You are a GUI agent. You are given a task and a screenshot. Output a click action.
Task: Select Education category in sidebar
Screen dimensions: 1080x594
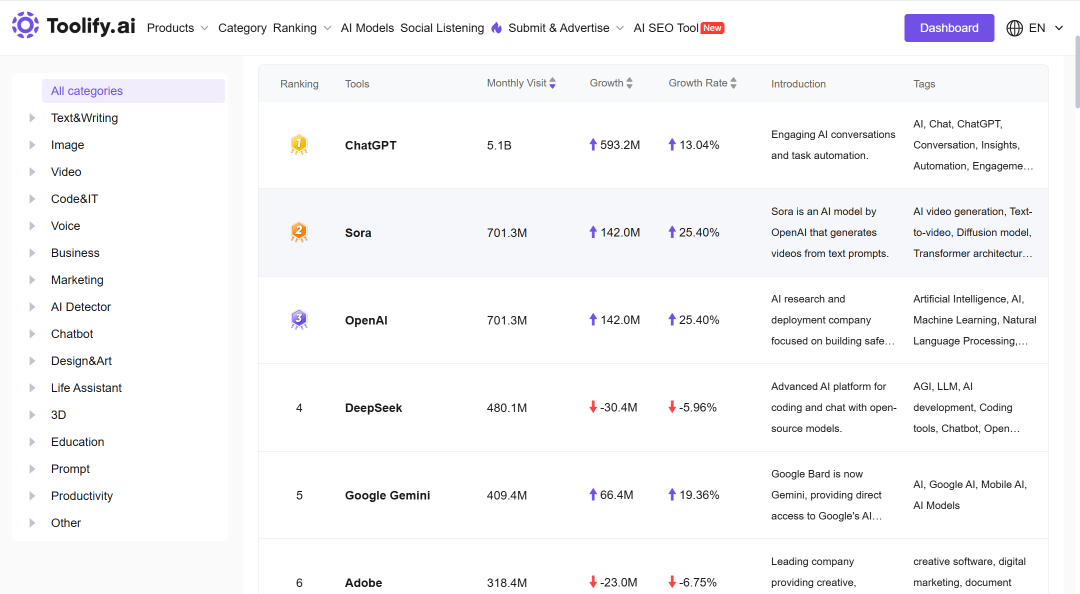click(x=78, y=442)
